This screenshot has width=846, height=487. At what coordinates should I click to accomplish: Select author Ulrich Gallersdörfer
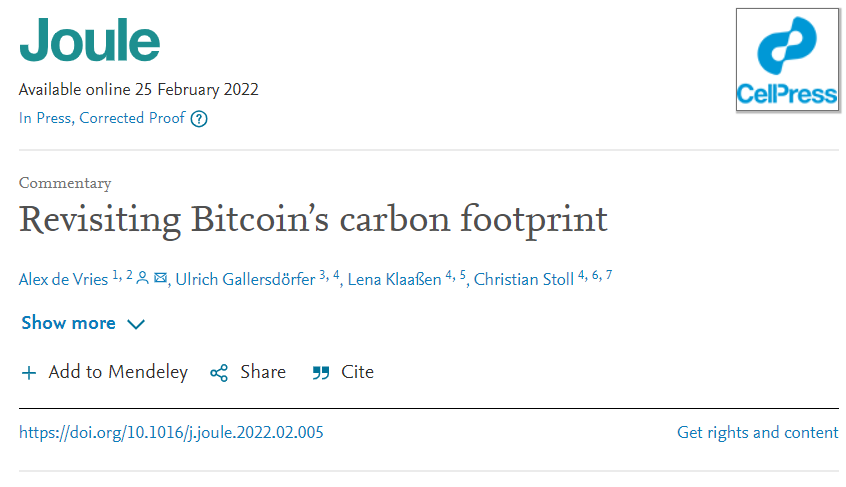coord(244,279)
